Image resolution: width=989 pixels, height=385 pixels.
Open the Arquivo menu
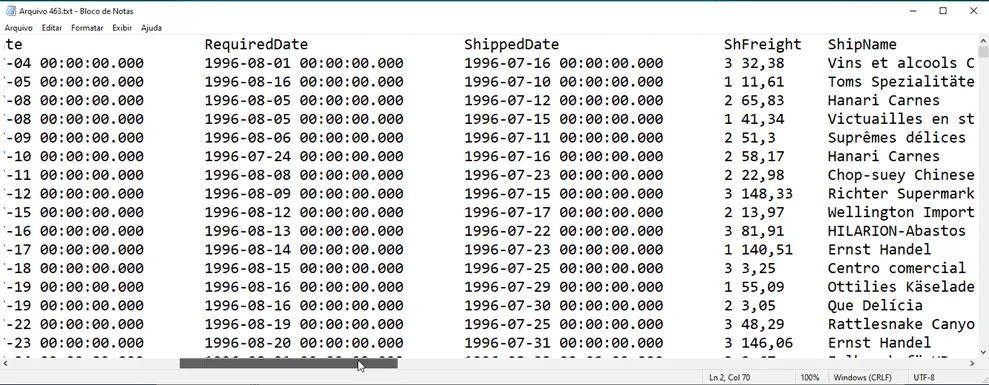pyautogui.click(x=18, y=28)
